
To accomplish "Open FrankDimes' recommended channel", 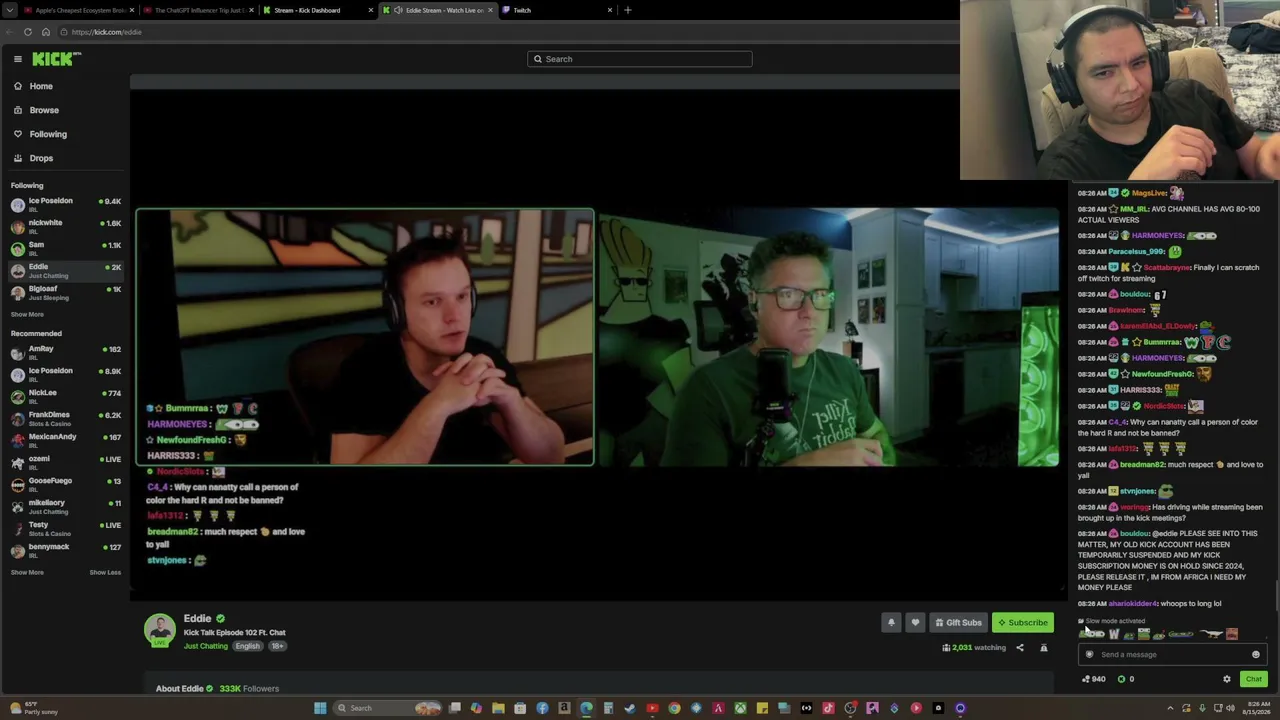I will click(65, 419).
